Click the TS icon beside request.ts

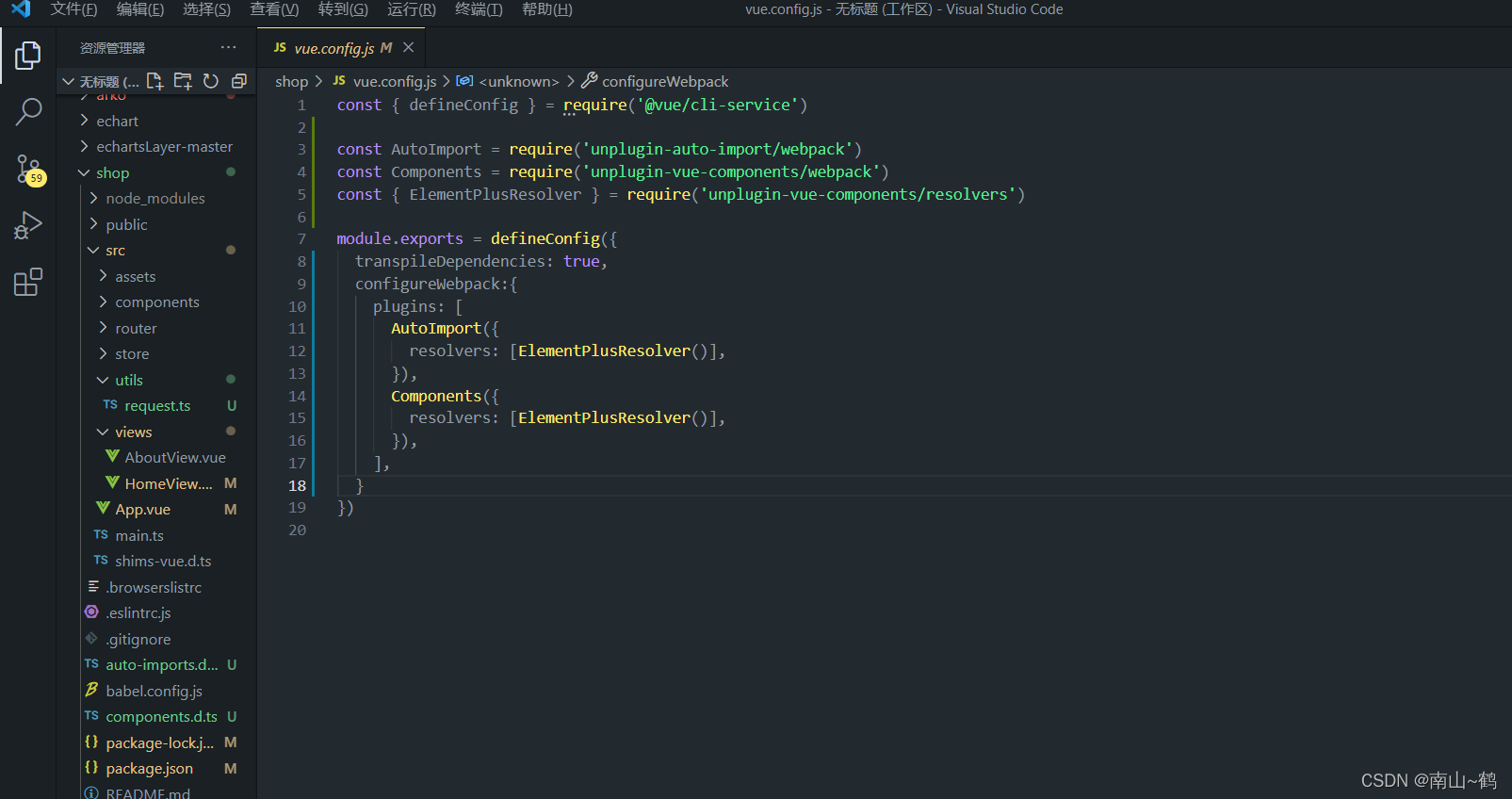tap(110, 405)
